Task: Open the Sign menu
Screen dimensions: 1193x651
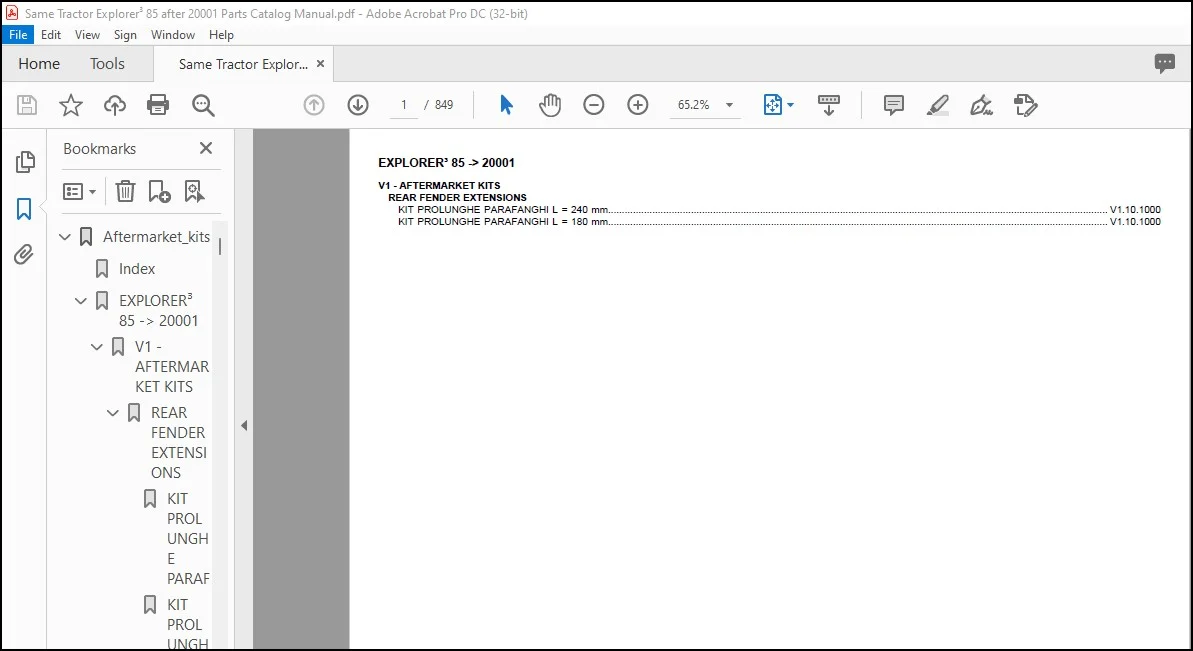Action: point(126,35)
